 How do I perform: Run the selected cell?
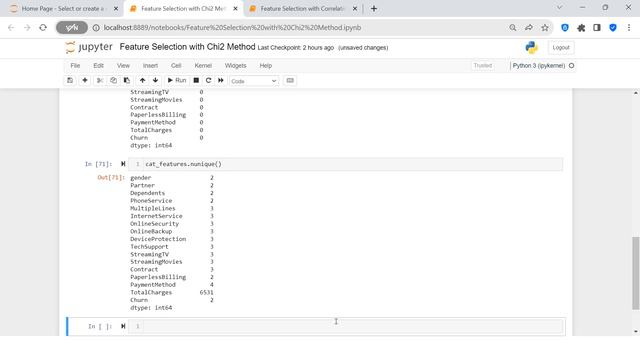pyautogui.click(x=177, y=80)
